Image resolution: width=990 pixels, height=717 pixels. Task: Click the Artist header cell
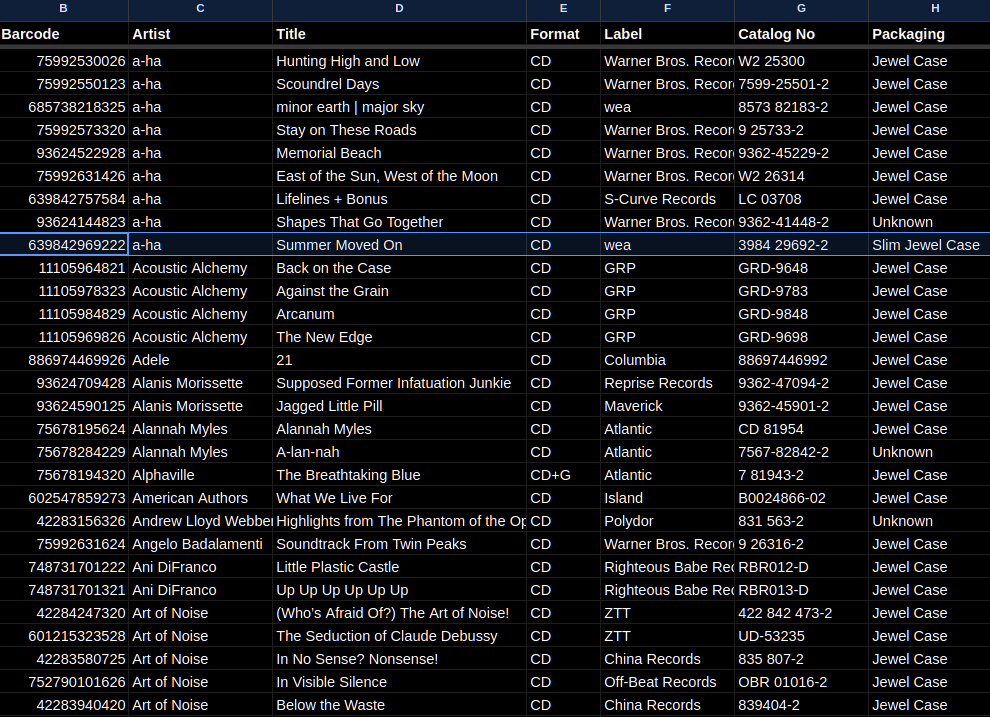coord(200,34)
